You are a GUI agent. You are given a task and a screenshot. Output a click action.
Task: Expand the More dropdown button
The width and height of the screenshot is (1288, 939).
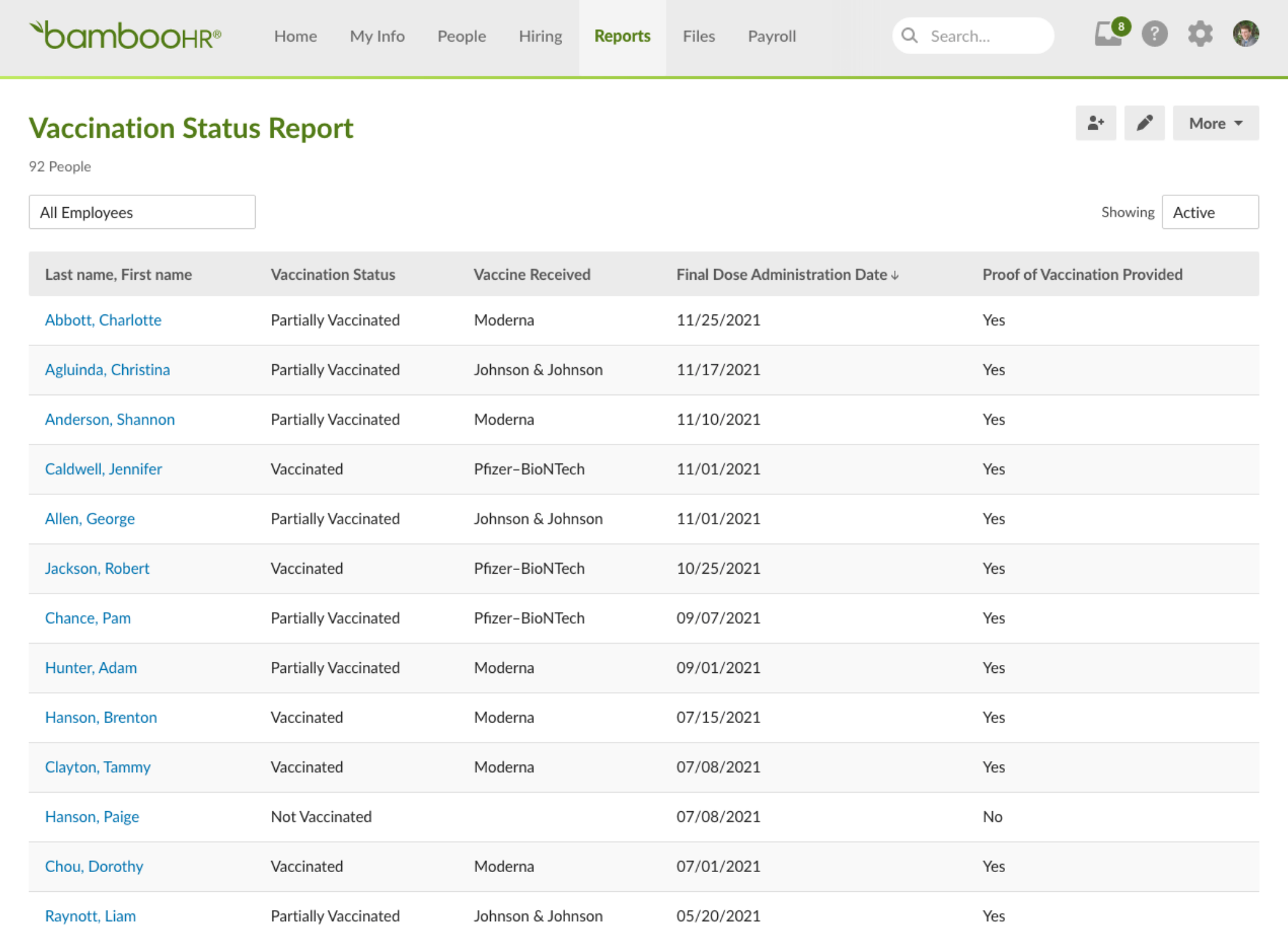click(1215, 123)
